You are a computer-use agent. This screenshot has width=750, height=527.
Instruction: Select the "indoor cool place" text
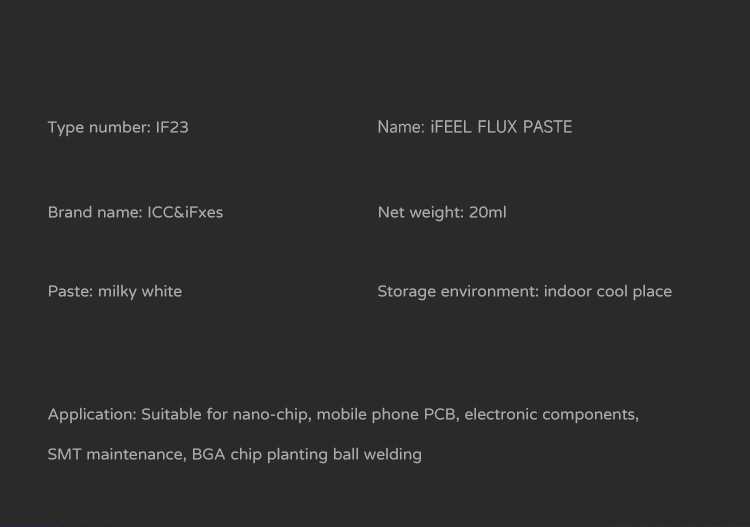click(608, 291)
